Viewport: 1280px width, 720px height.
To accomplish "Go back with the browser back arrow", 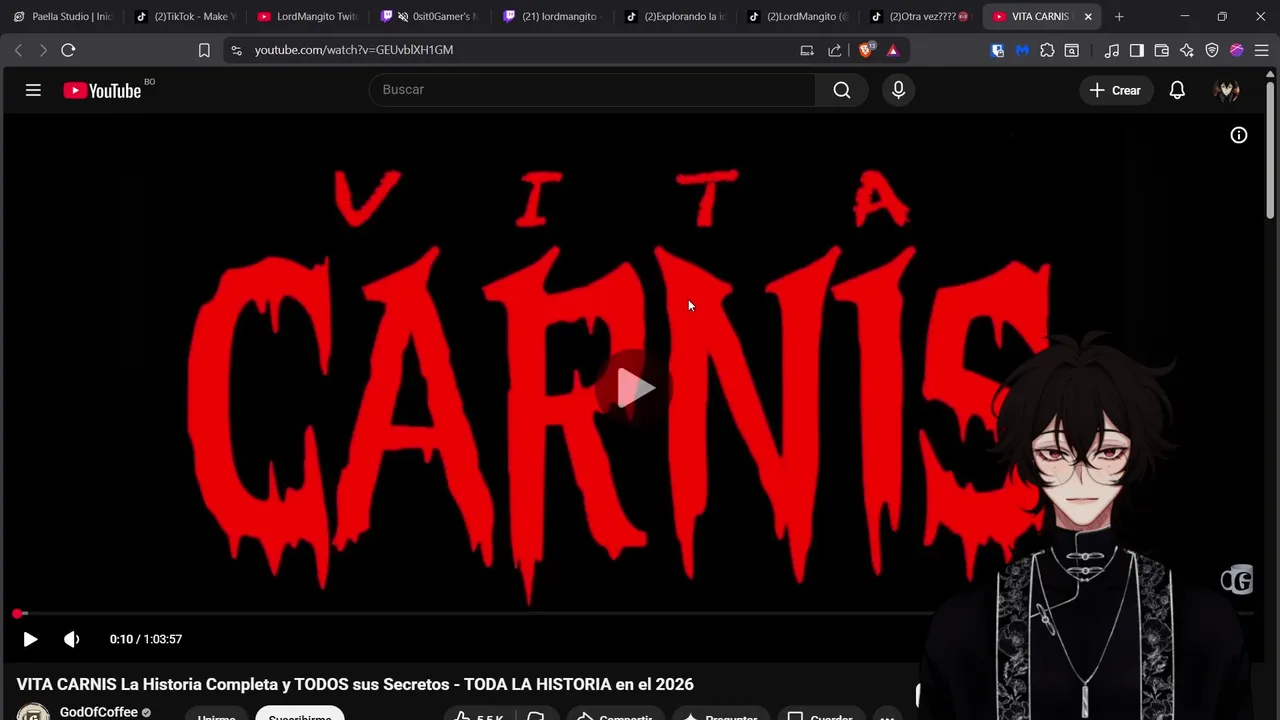I will (18, 50).
